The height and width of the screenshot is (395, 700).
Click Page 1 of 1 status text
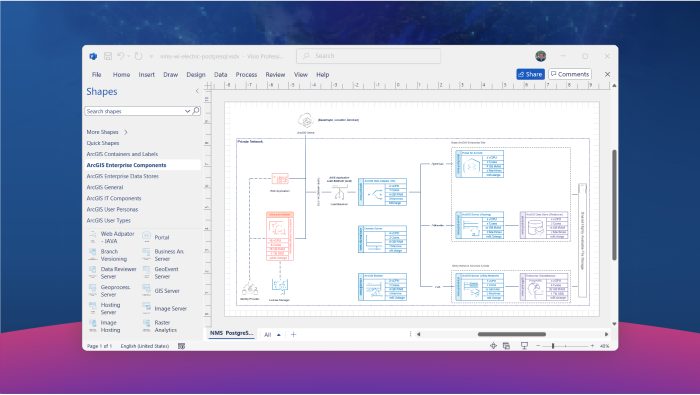coord(100,346)
